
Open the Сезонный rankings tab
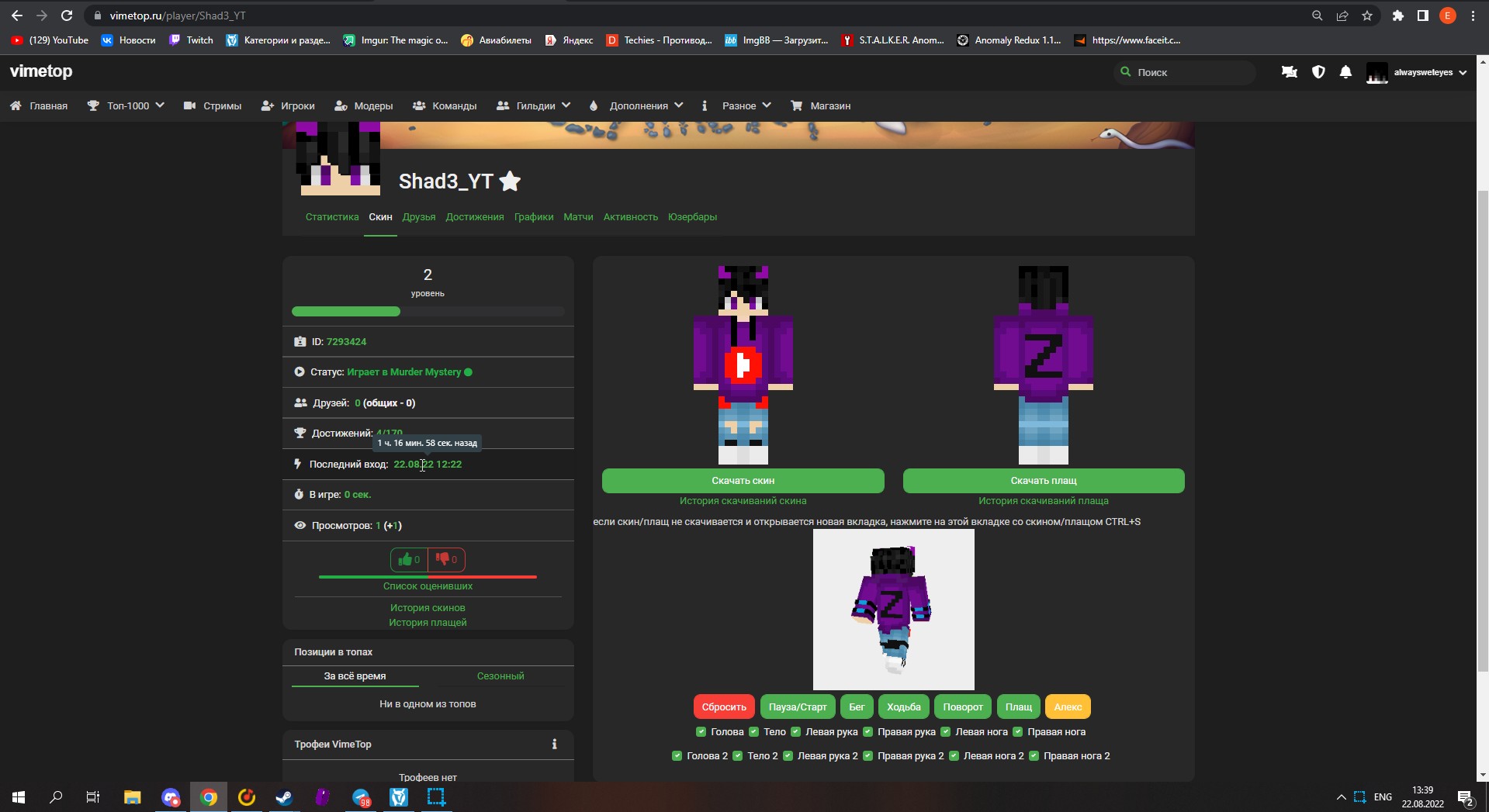[x=500, y=676]
